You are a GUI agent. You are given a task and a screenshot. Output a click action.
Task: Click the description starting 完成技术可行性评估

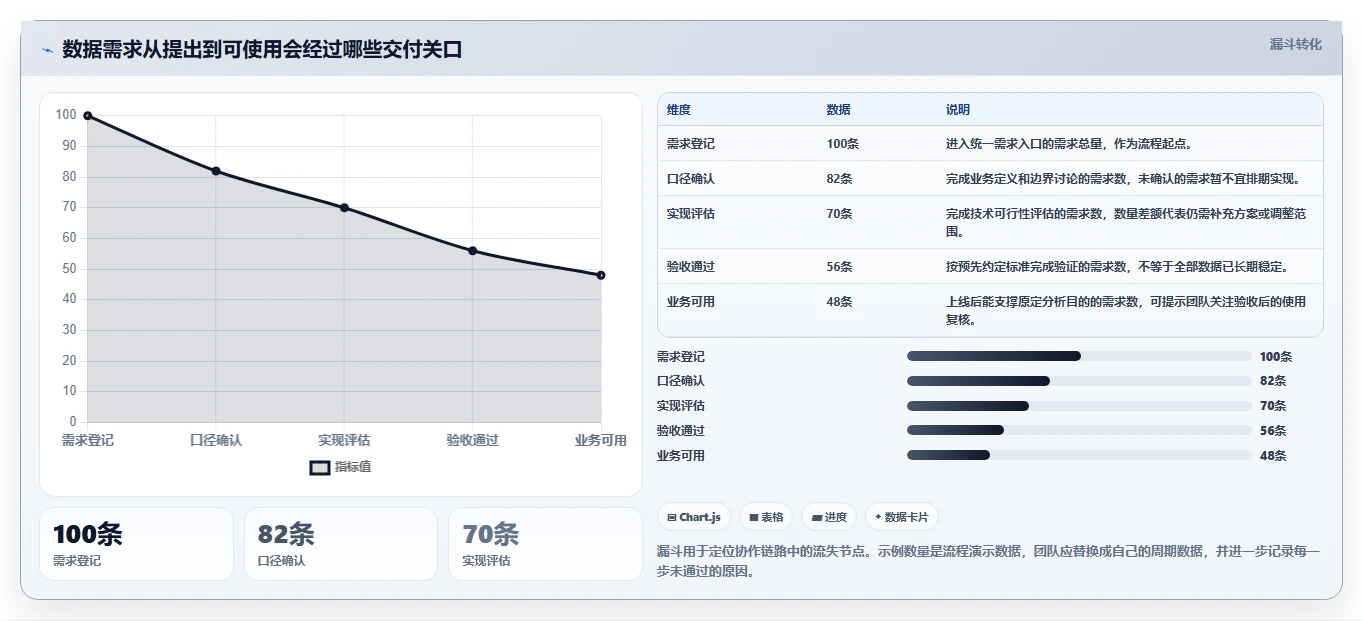pos(1126,223)
